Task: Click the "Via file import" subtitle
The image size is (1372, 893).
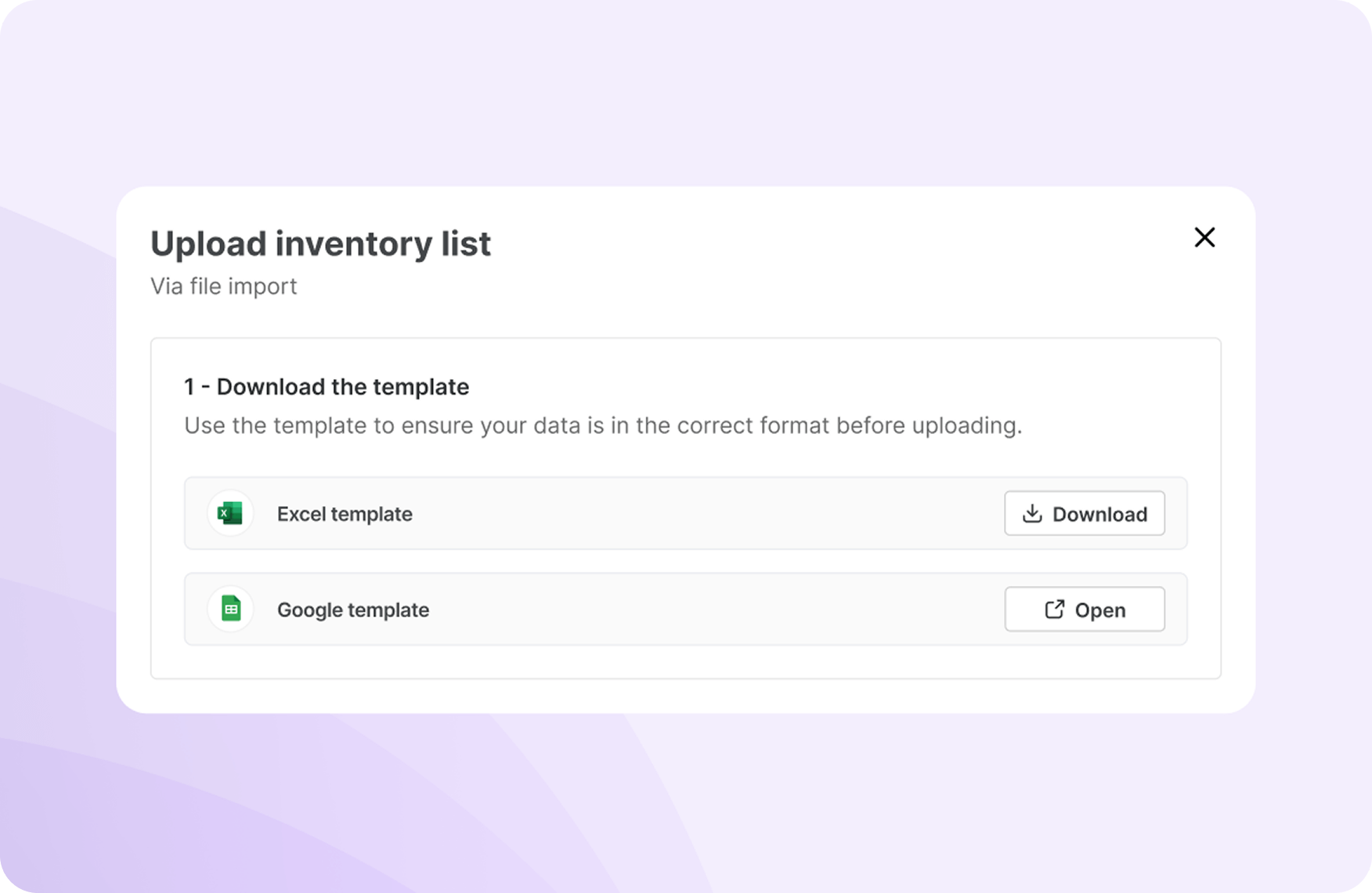Action: 224,287
